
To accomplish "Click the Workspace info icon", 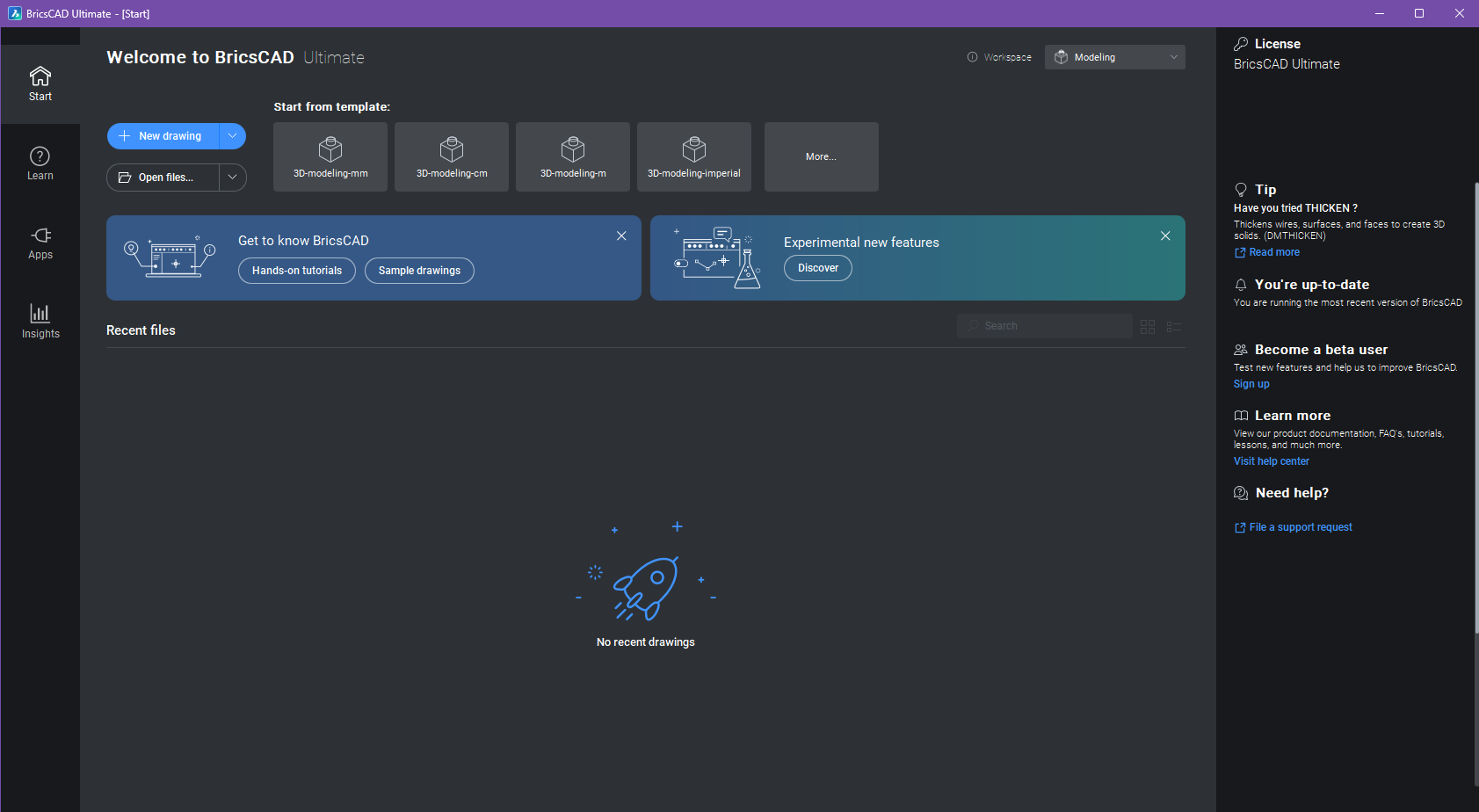I will coord(972,57).
